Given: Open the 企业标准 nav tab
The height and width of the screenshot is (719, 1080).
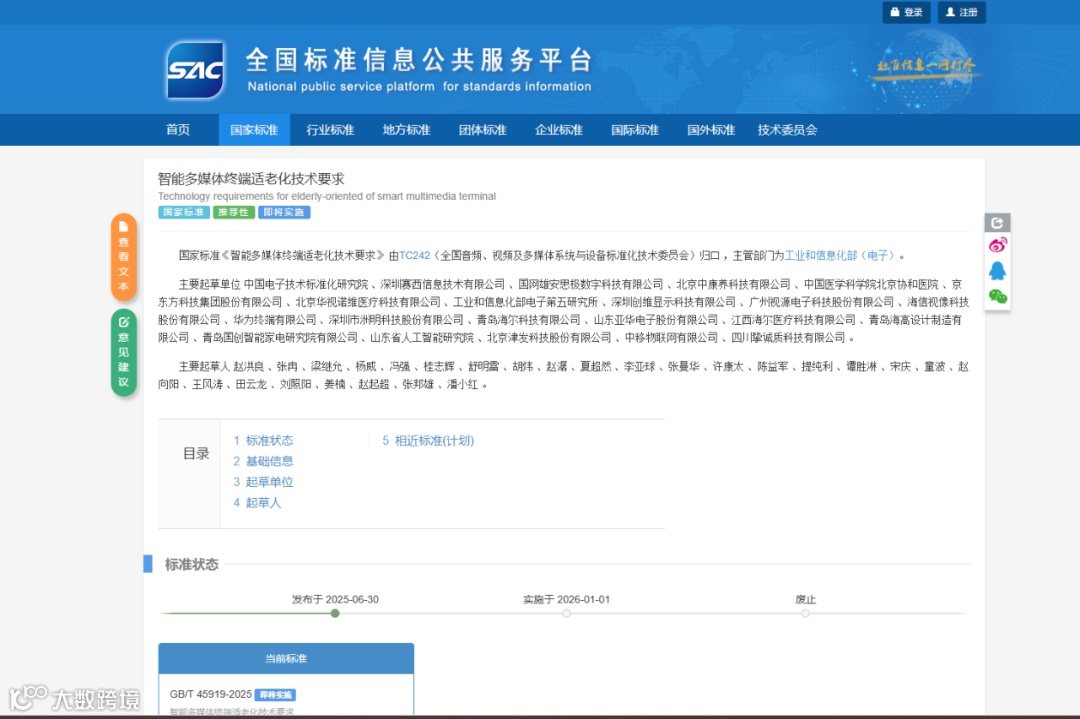Looking at the screenshot, I should point(559,129).
